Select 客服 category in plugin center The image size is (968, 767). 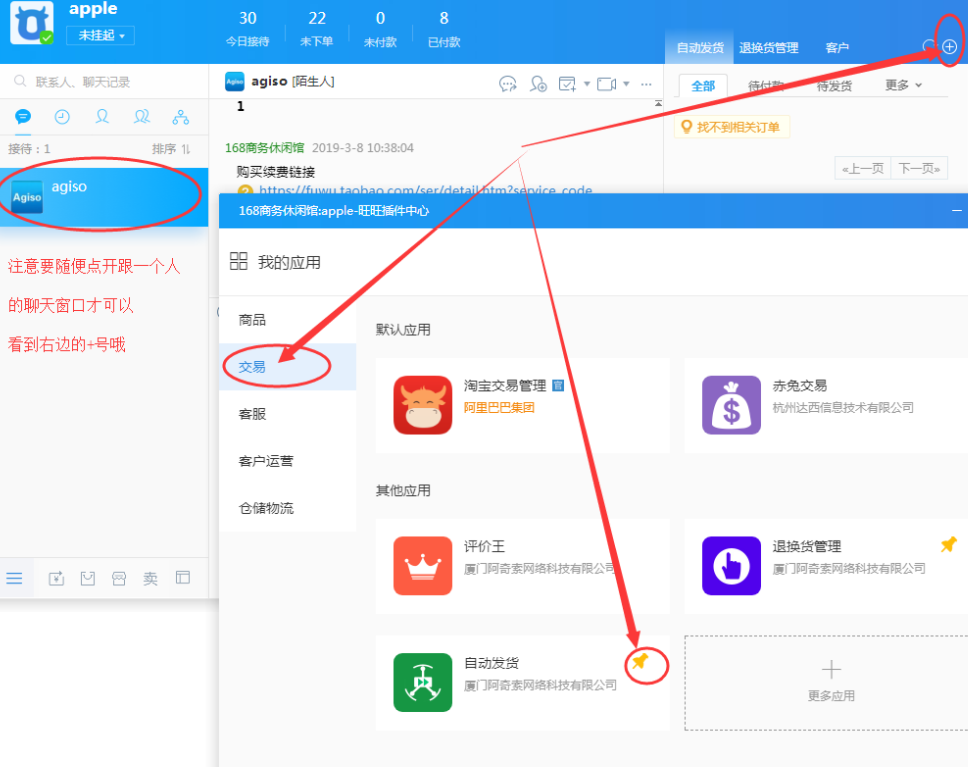click(x=288, y=414)
